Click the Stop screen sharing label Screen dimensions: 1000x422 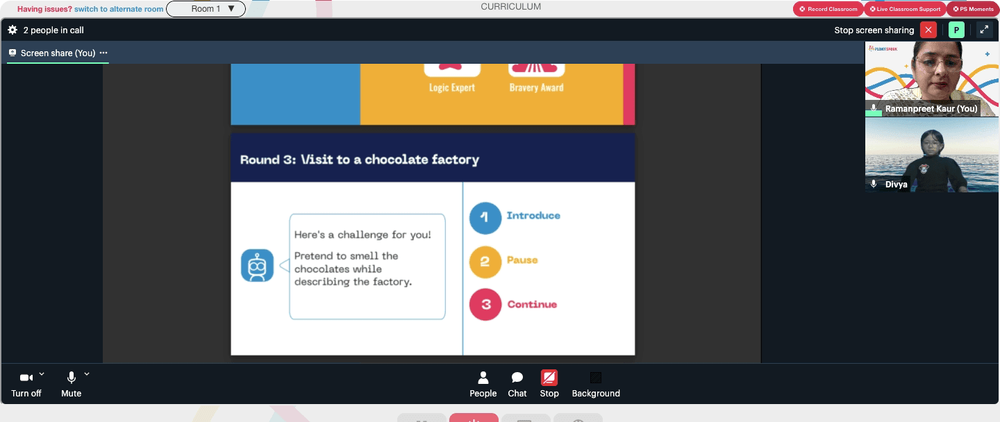(x=874, y=30)
